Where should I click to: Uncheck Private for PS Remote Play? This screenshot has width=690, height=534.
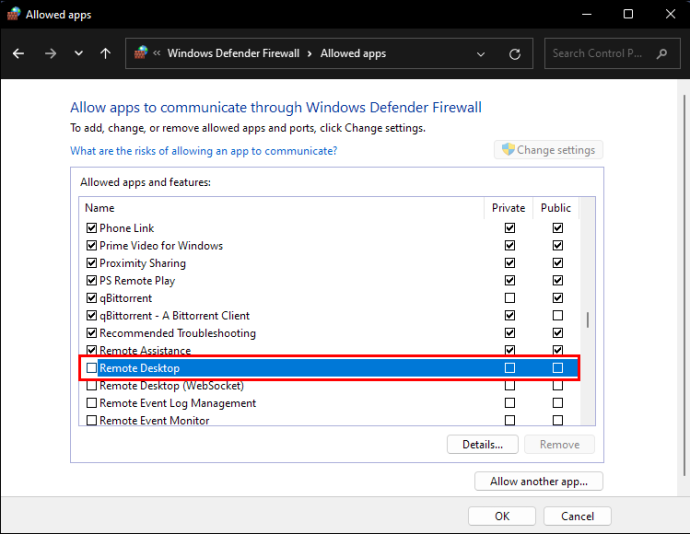pyautogui.click(x=510, y=280)
